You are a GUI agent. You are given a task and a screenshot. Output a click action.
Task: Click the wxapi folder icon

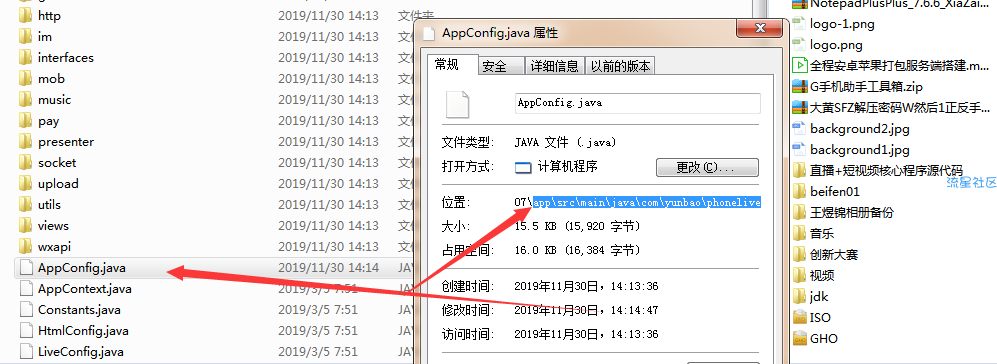[25, 246]
